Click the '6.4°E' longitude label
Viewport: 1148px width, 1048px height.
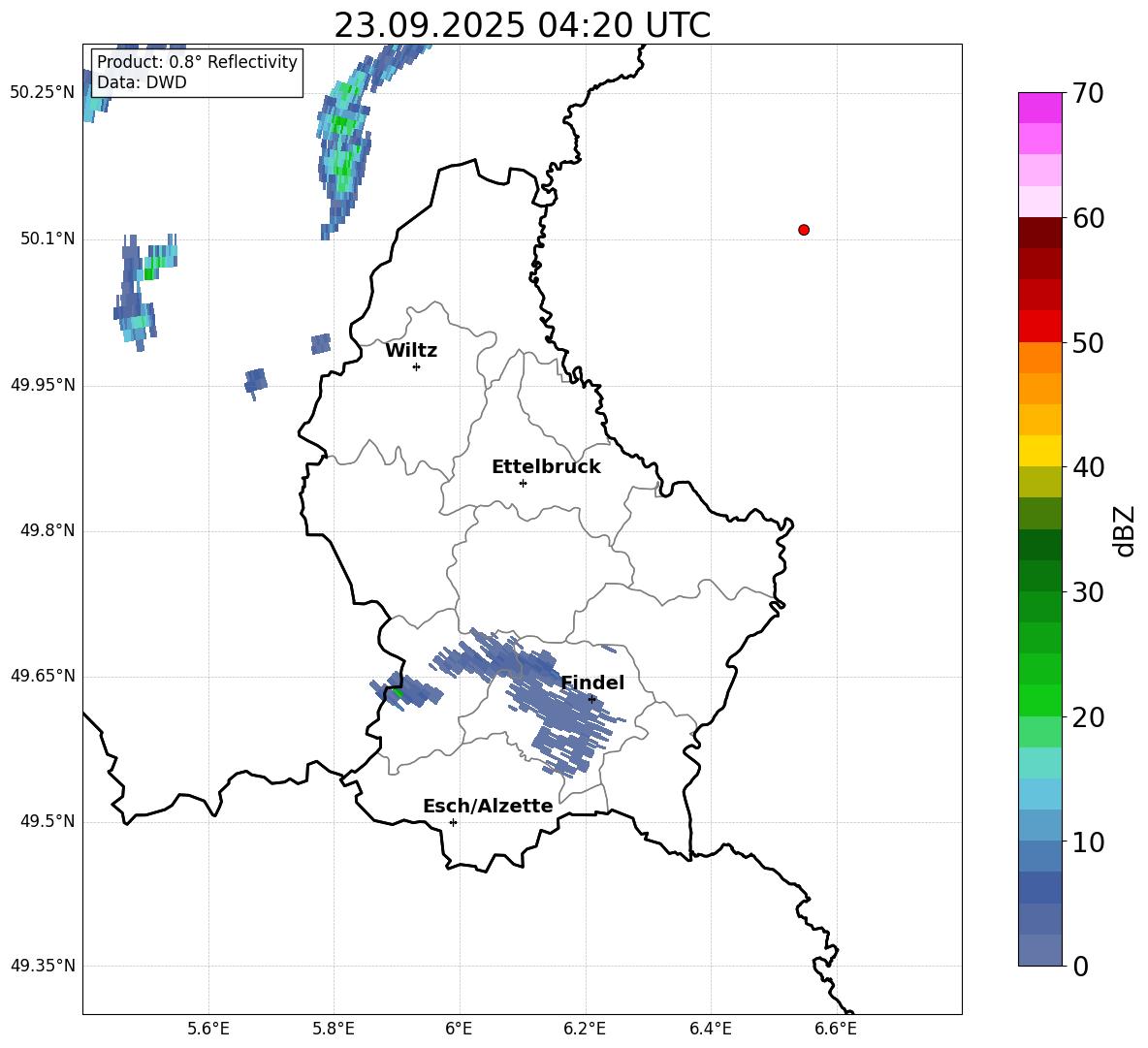coord(710,1029)
